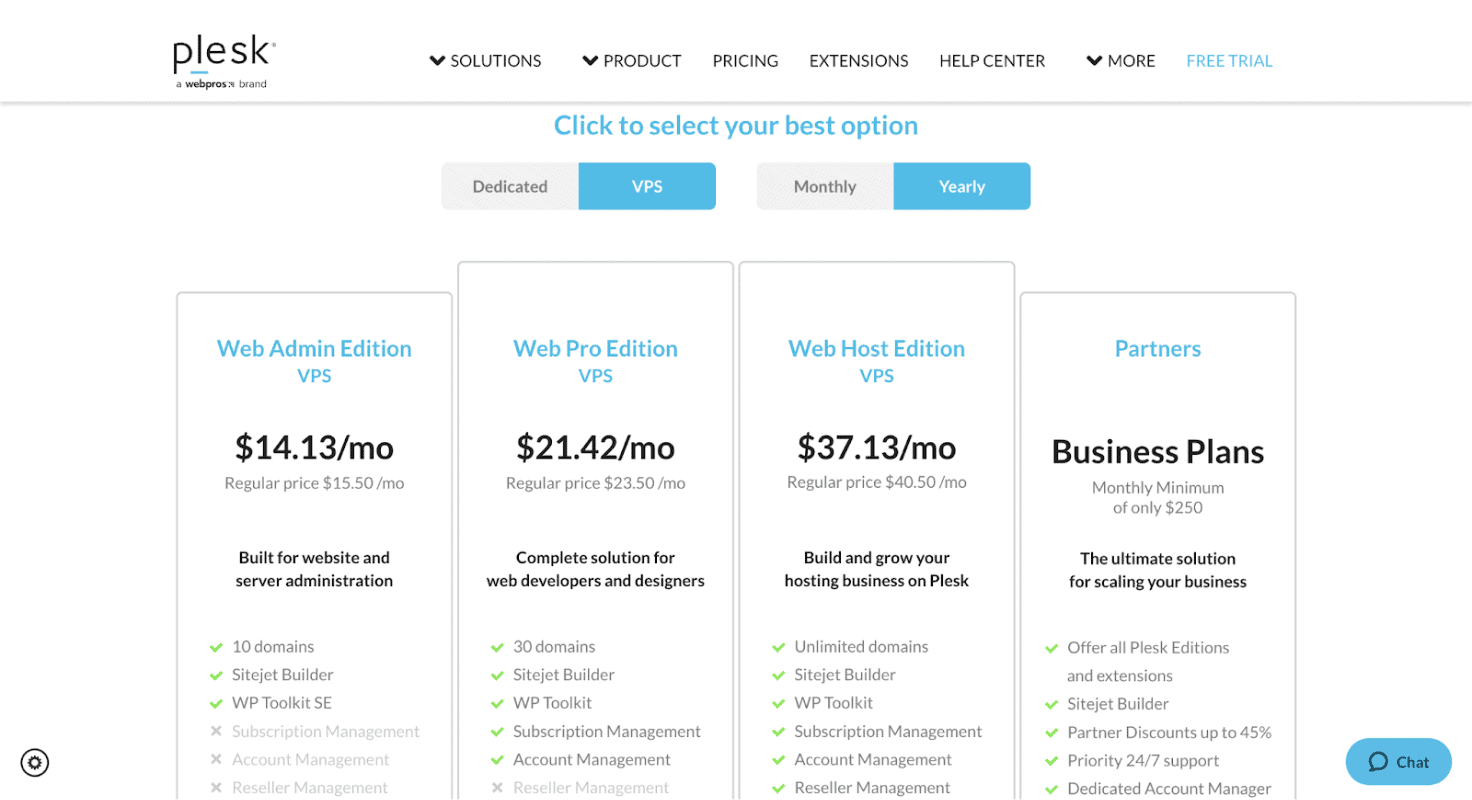Expand the More dropdown menu
The image size is (1472, 800).
(1121, 61)
